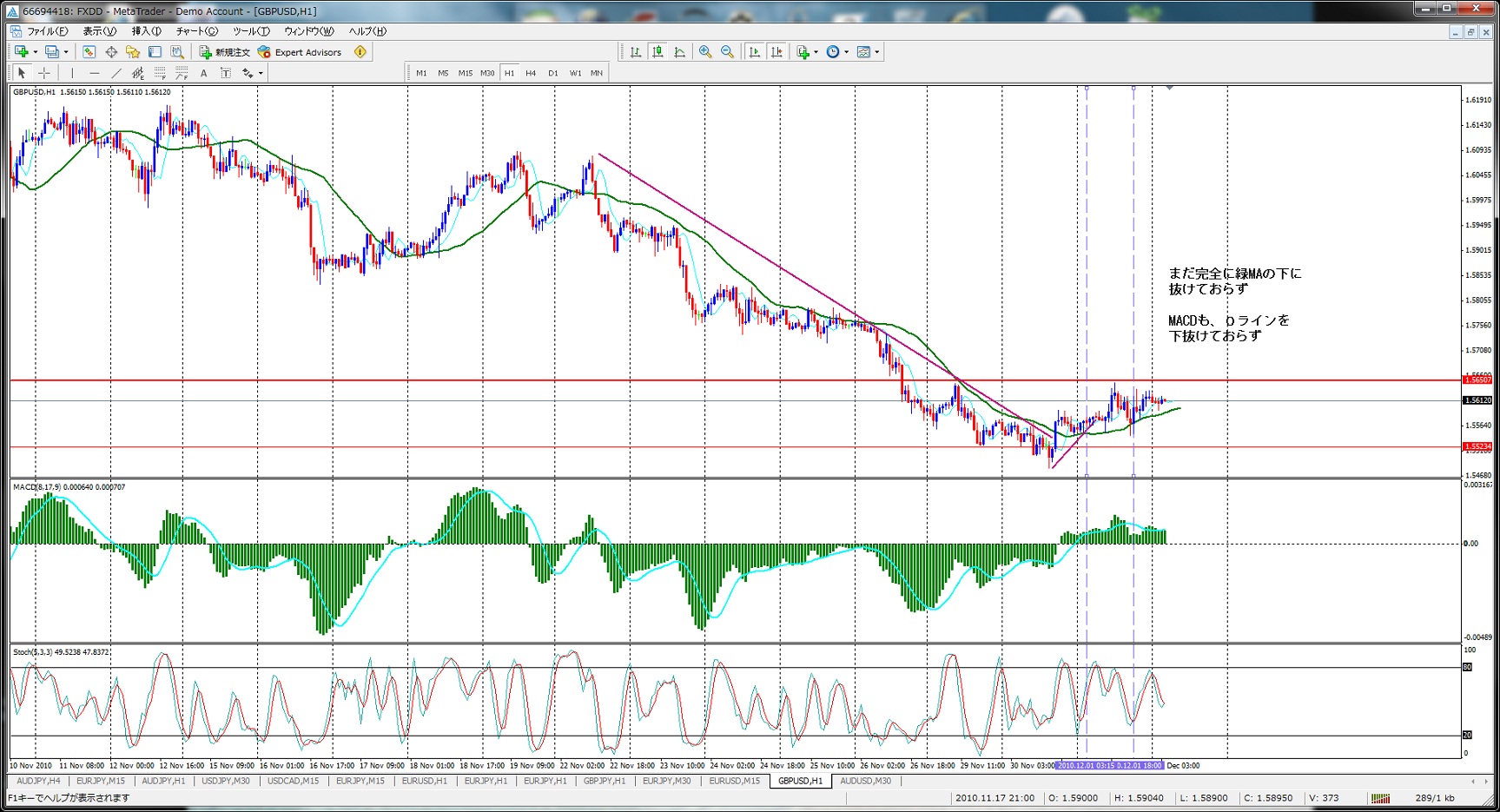Switch to the AUDUSD,M30 chart tab
This screenshot has height=812, width=1500.
[x=866, y=781]
